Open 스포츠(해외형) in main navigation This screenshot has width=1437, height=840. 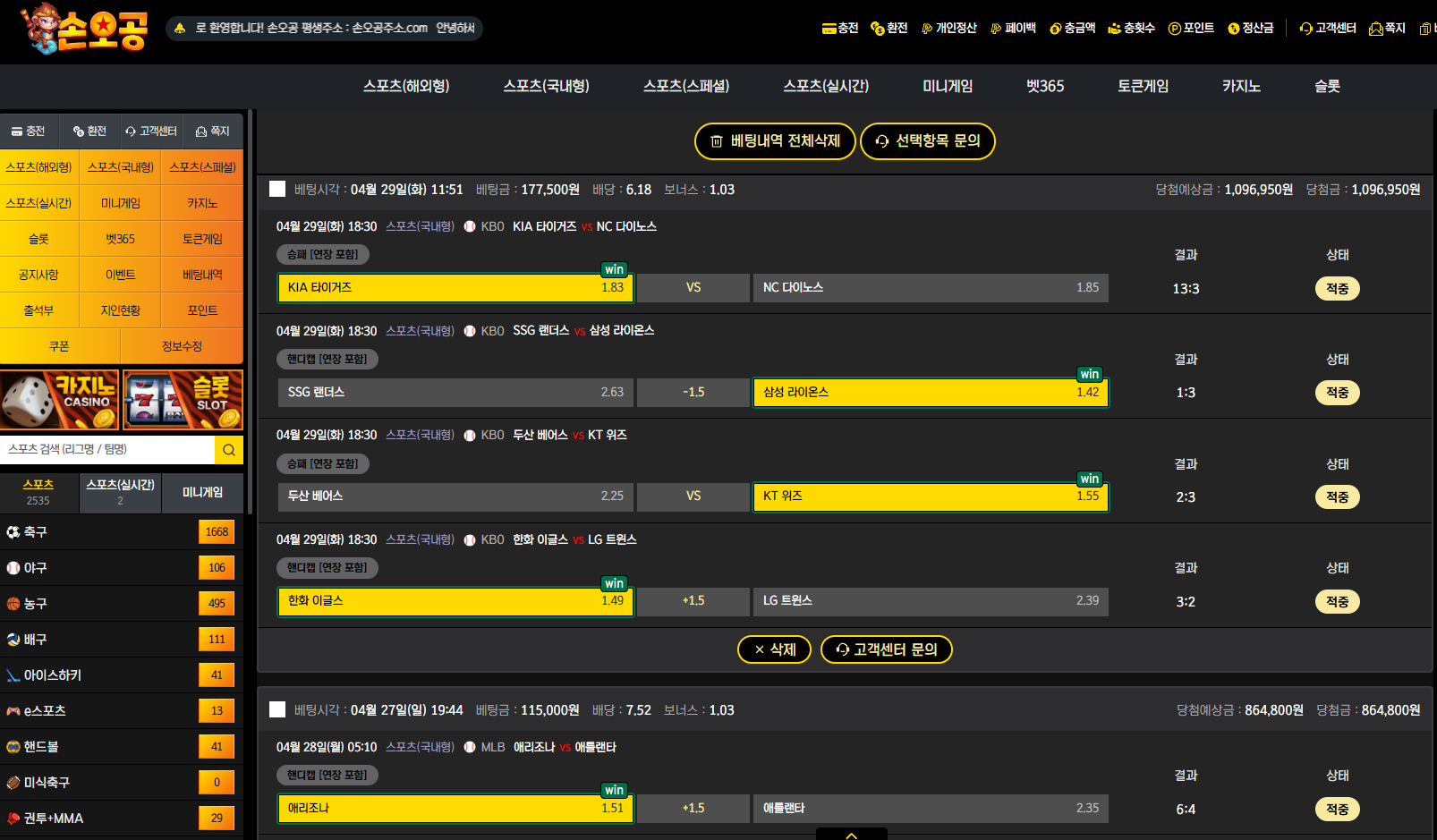[406, 86]
